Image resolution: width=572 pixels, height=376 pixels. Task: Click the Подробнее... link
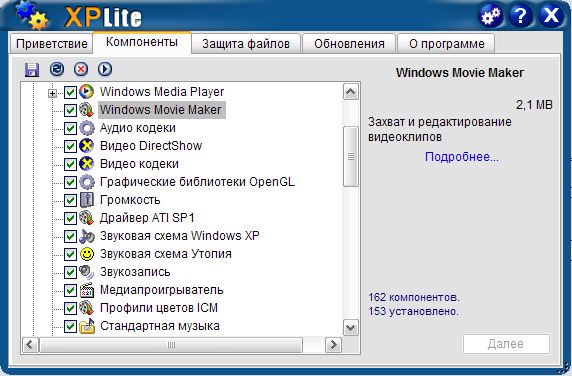[x=462, y=157]
